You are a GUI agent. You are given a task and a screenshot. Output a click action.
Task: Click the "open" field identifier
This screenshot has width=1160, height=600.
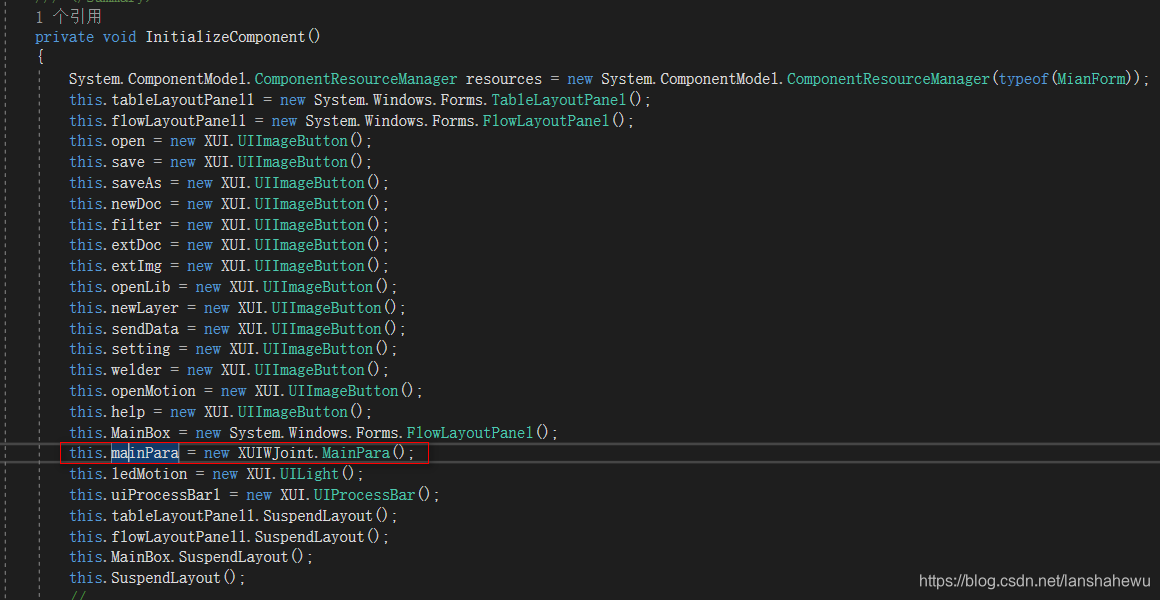[128, 141]
